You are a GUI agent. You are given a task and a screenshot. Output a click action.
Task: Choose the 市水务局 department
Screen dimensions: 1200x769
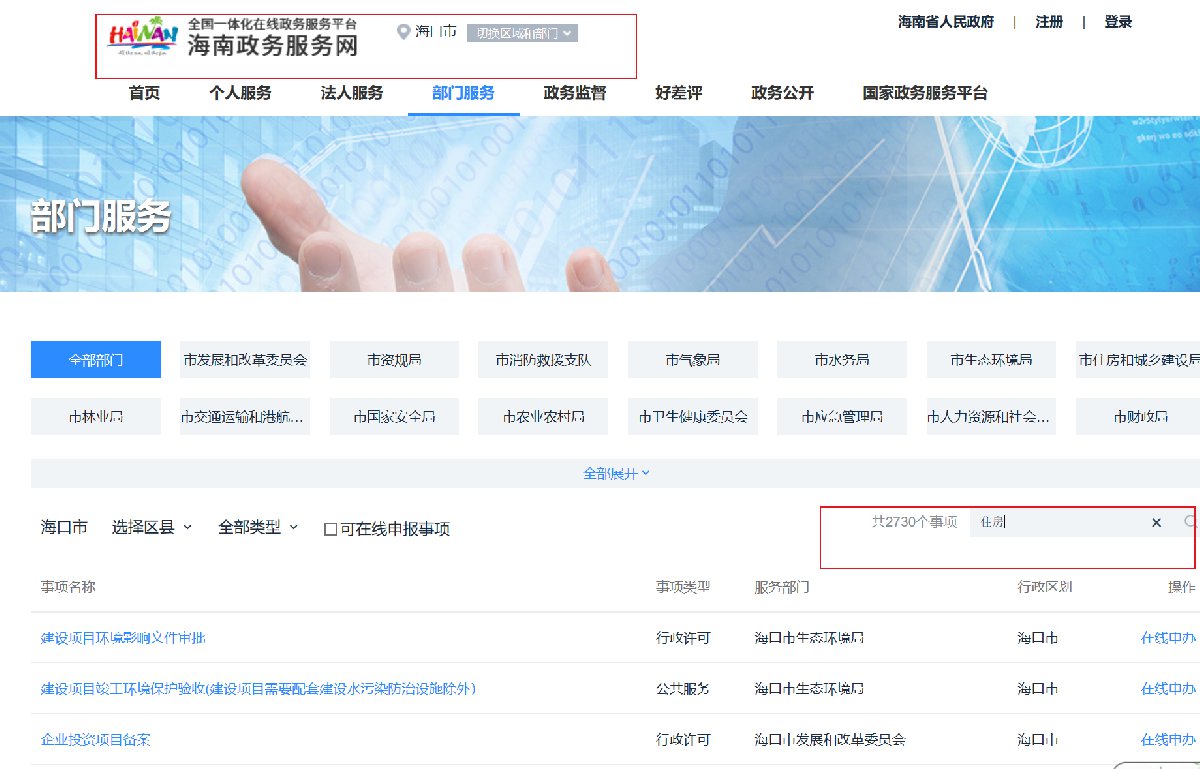tap(841, 359)
